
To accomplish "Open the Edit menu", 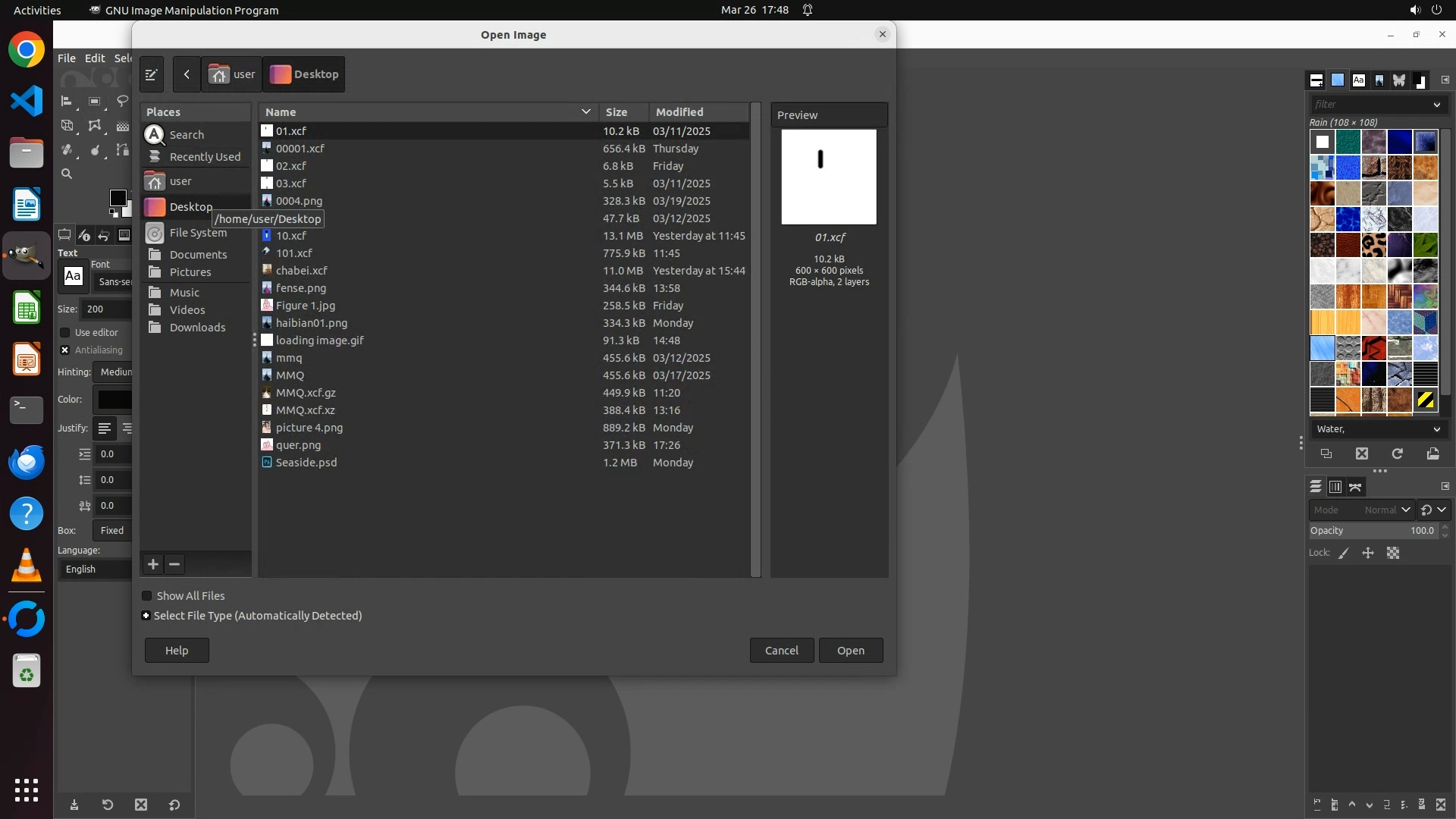I will (95, 58).
